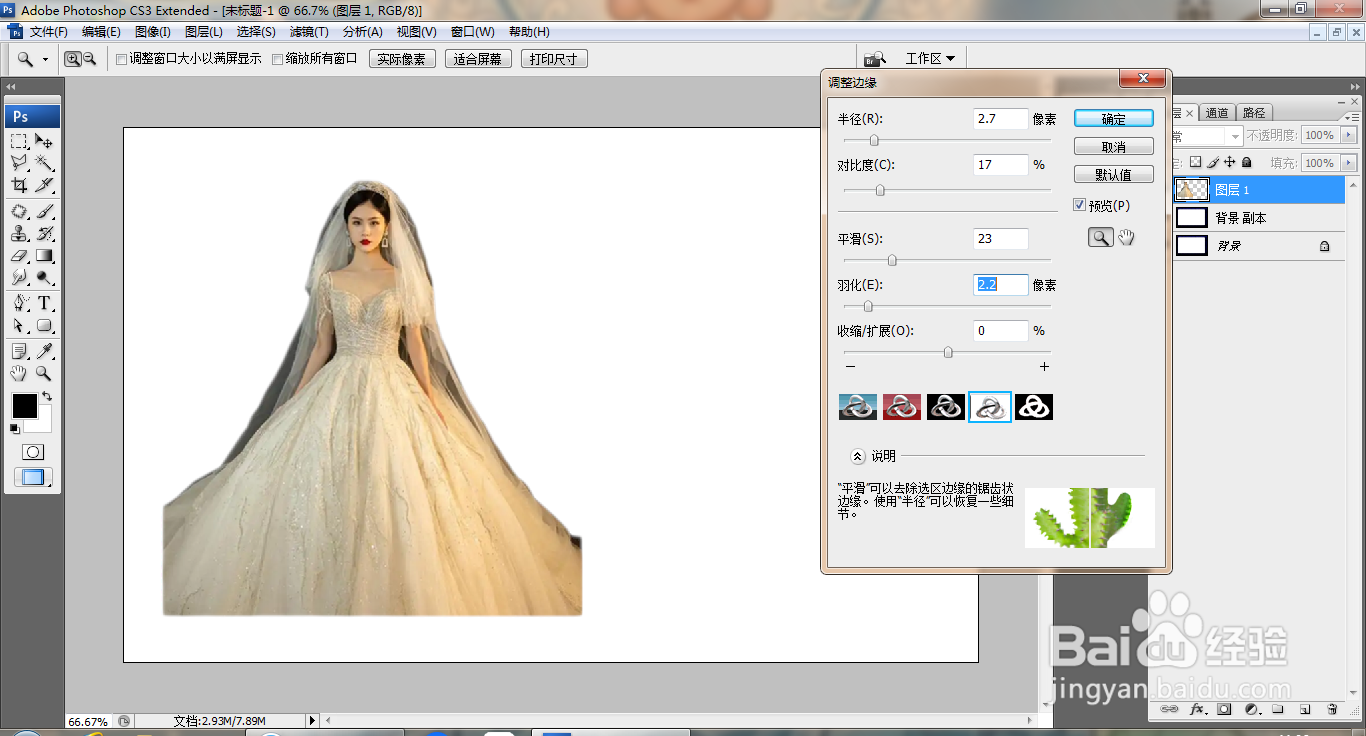Image resolution: width=1366 pixels, height=736 pixels.
Task: Select the Crop tool in the toolbox
Action: click(19, 186)
